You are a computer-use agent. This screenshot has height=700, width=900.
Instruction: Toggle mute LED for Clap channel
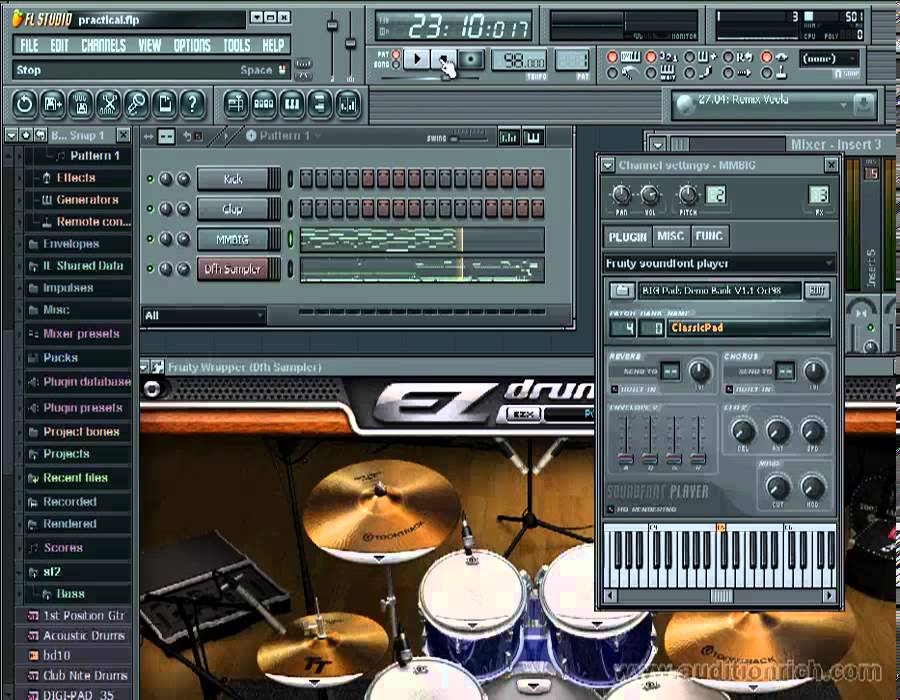pyautogui.click(x=150, y=209)
